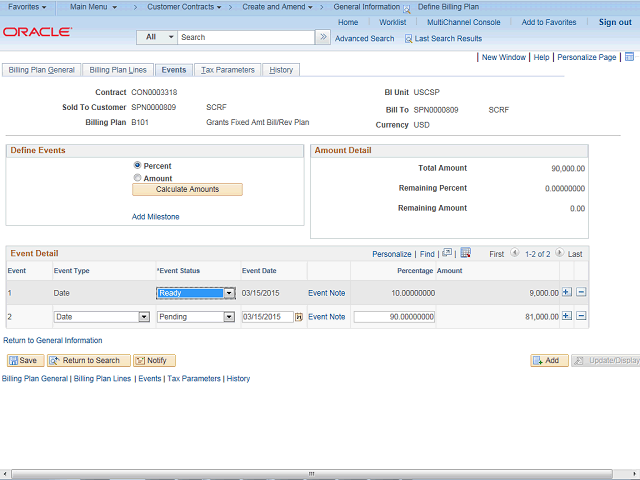Click the horizontal scrollbar at page bottom
640x480 pixels.
pyautogui.click(x=312, y=473)
